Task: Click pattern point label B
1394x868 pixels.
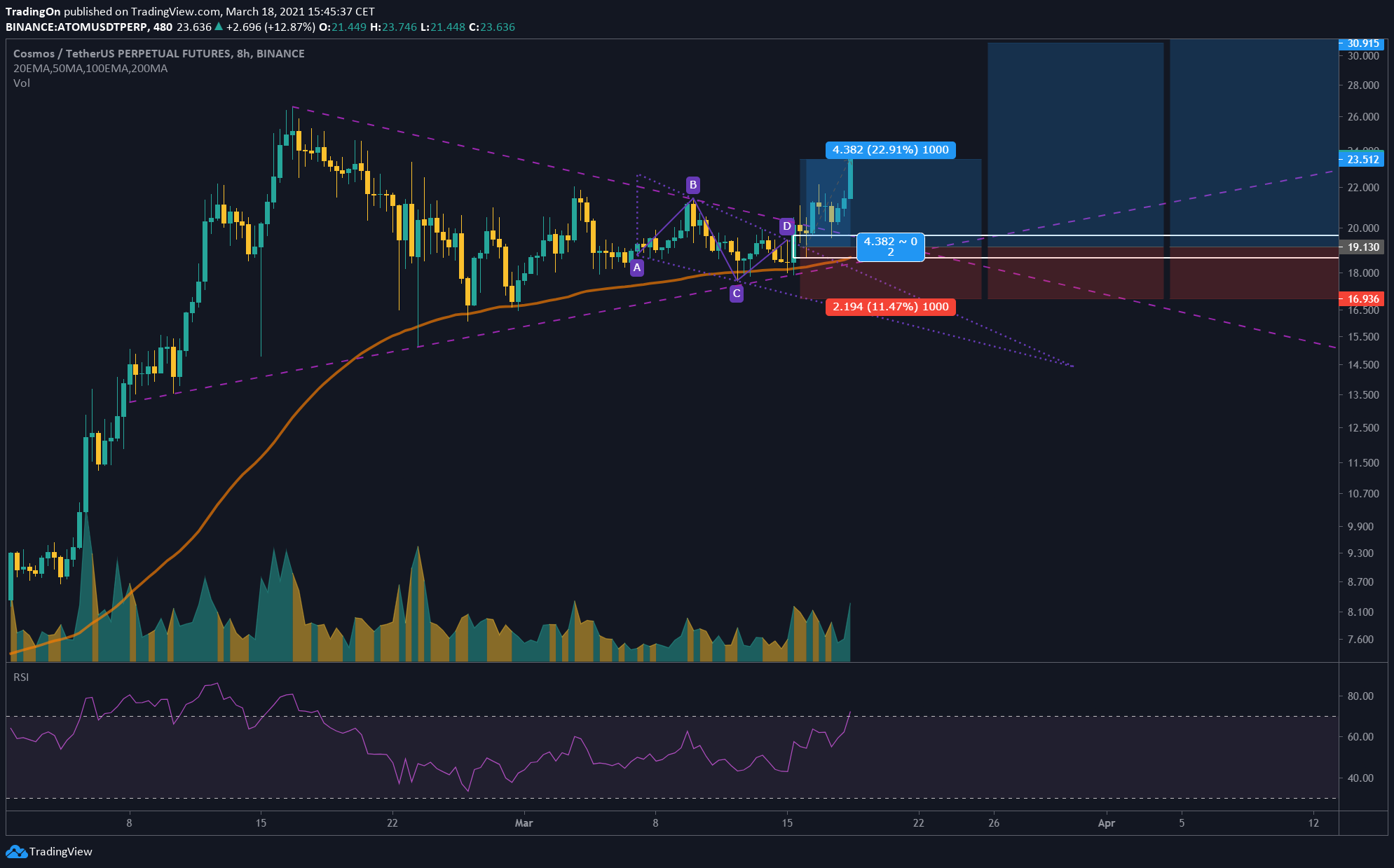Action: tap(692, 185)
